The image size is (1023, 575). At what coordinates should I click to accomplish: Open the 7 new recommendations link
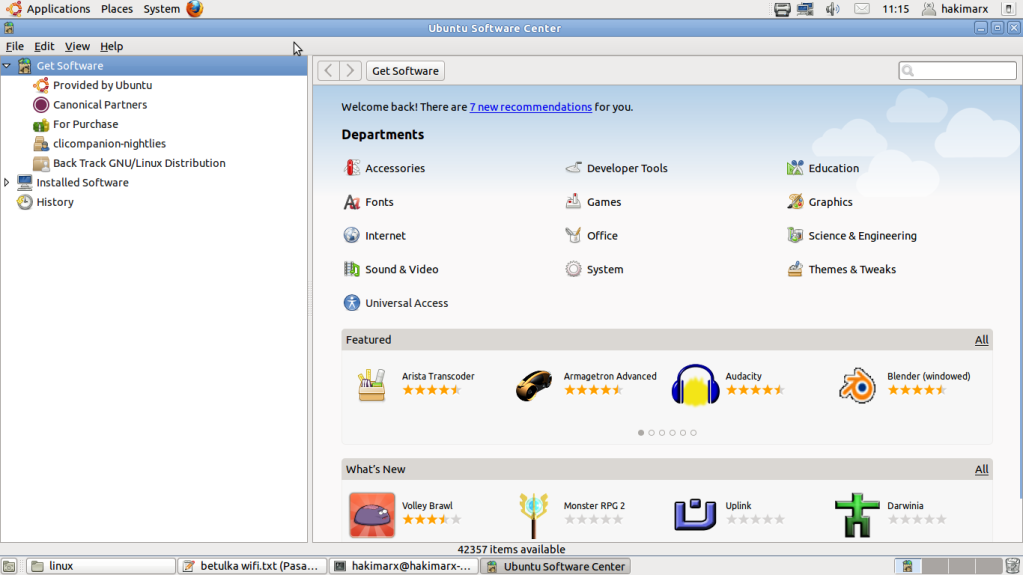coord(530,107)
